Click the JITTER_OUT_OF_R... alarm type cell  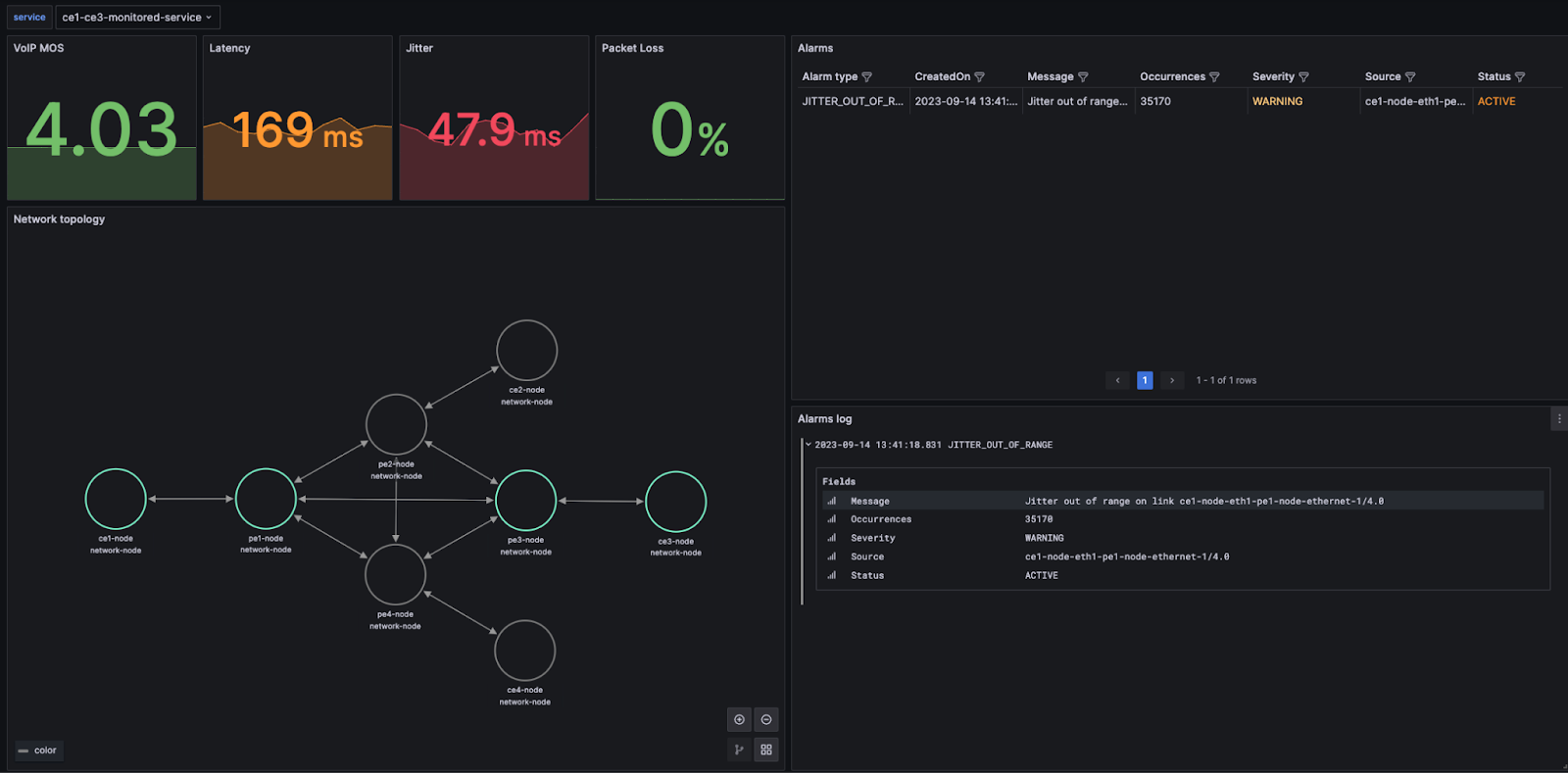click(853, 101)
